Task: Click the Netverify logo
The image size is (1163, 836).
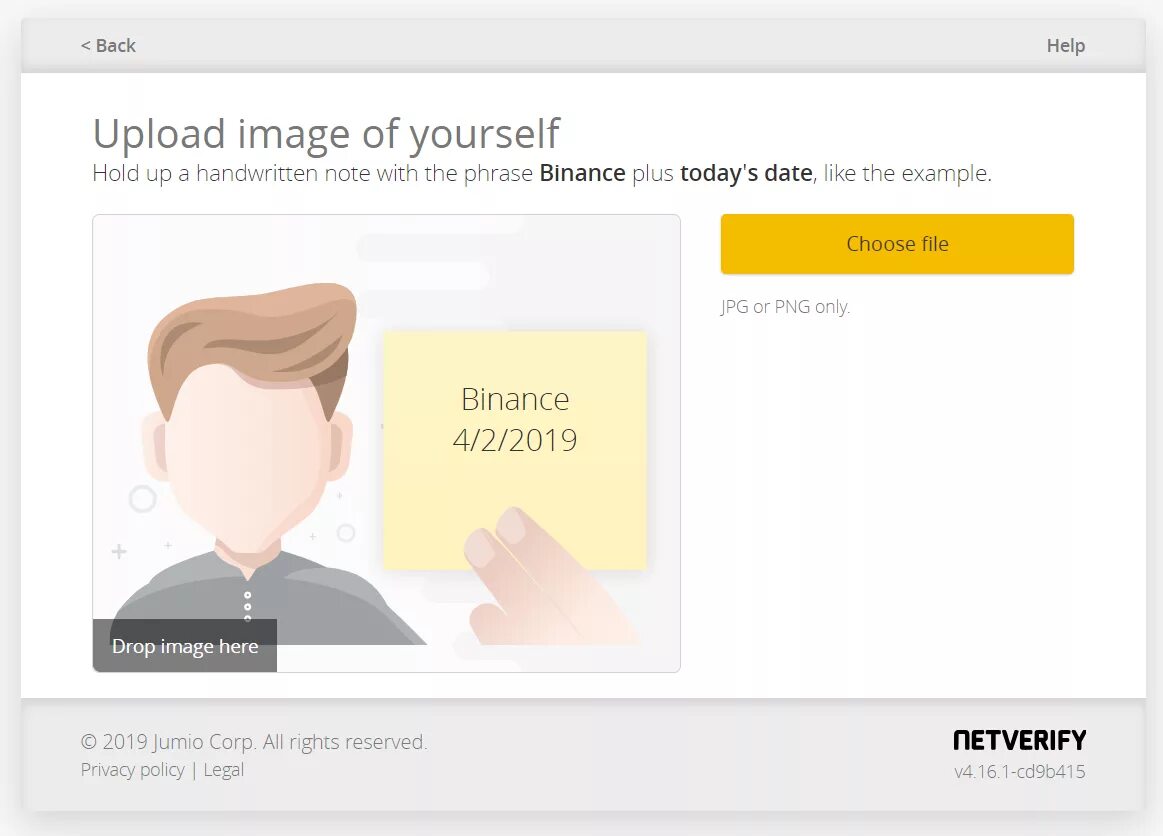Action: pyautogui.click(x=1019, y=740)
